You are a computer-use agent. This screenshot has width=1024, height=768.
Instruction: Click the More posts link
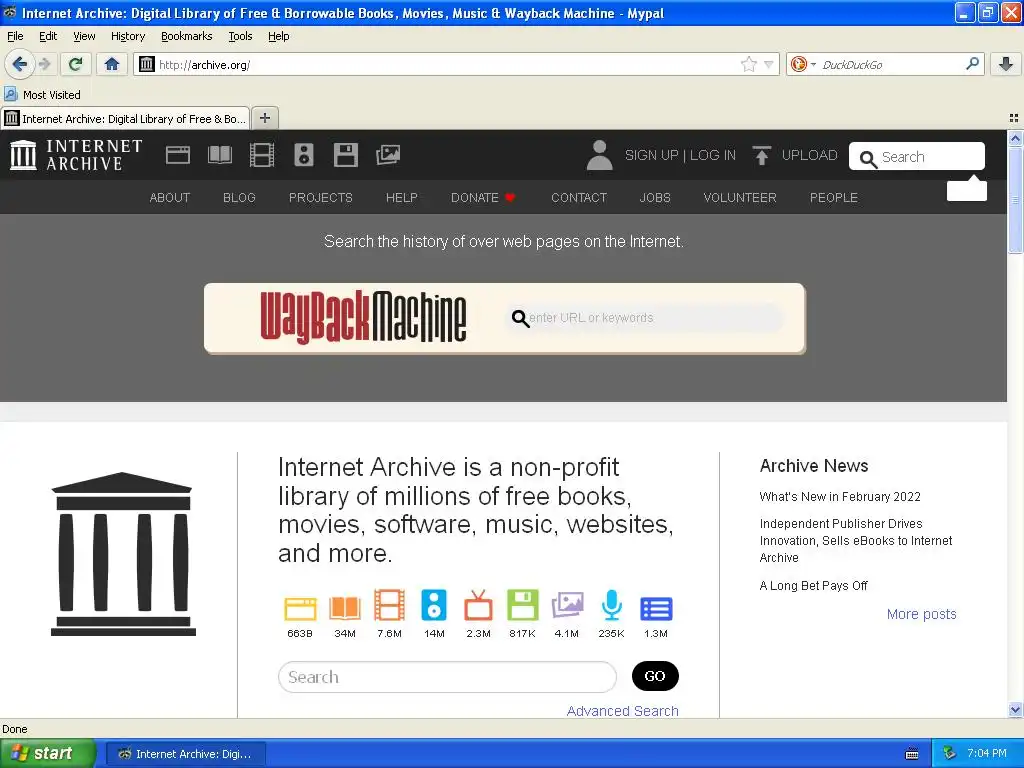(921, 614)
